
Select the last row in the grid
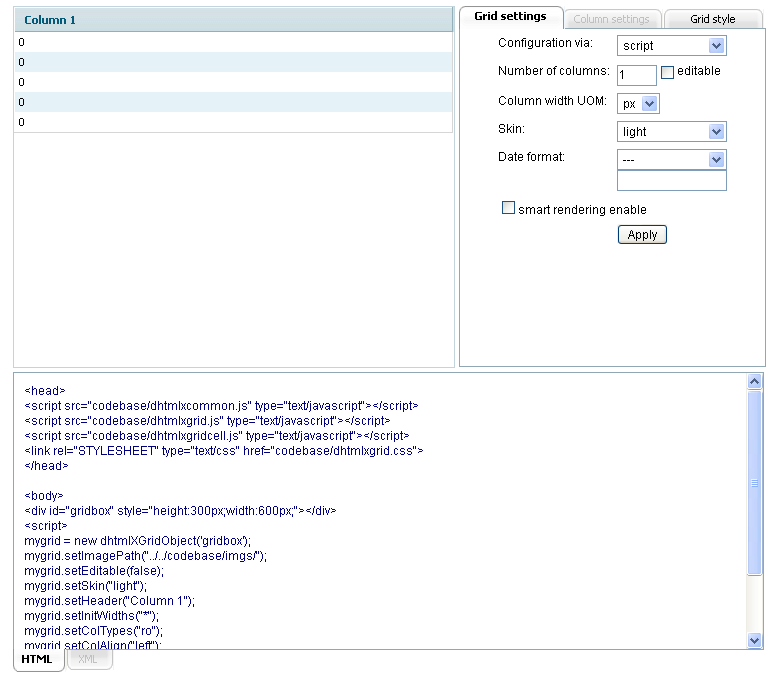coord(233,122)
